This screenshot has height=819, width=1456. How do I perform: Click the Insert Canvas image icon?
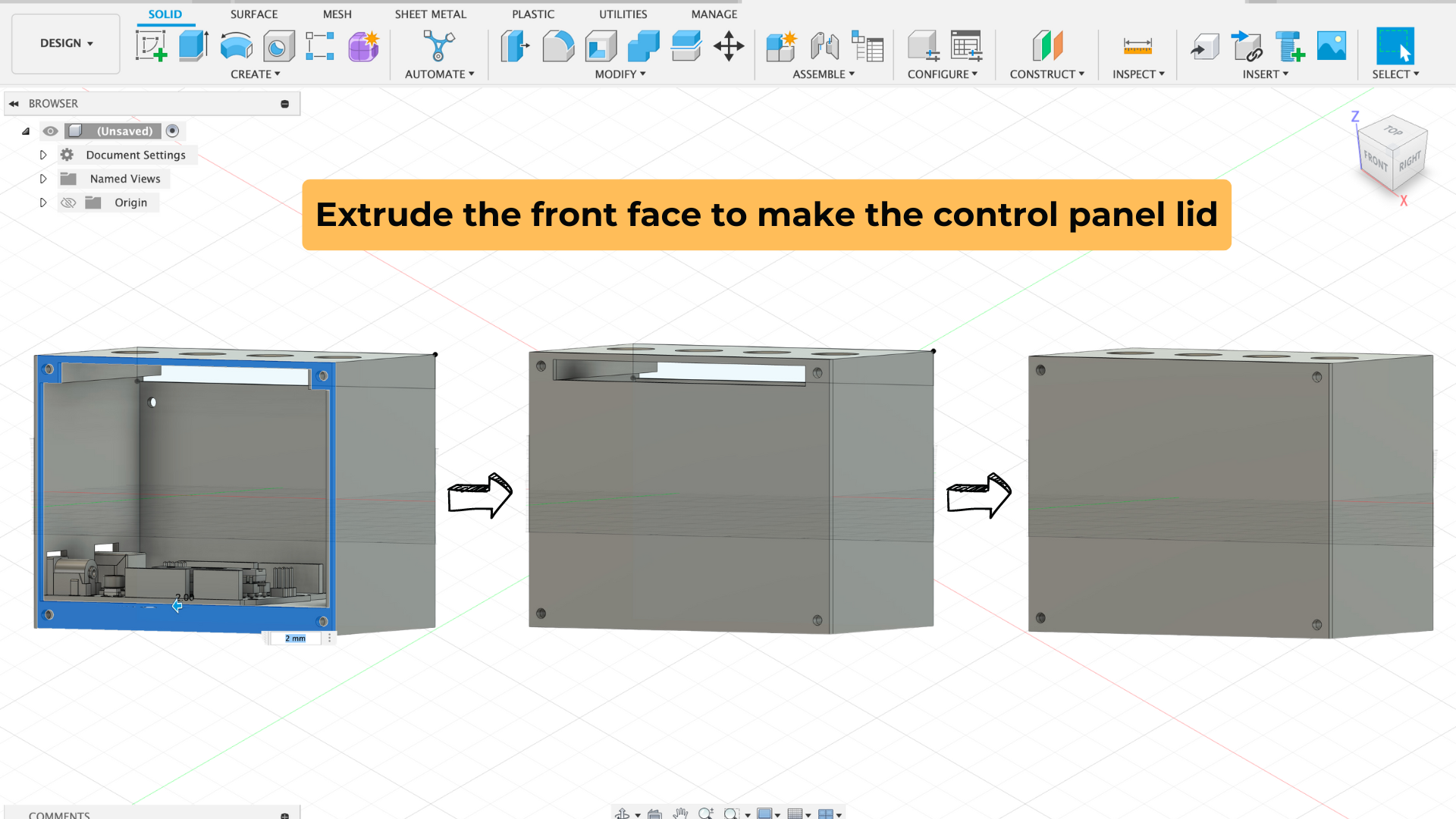coord(1332,45)
